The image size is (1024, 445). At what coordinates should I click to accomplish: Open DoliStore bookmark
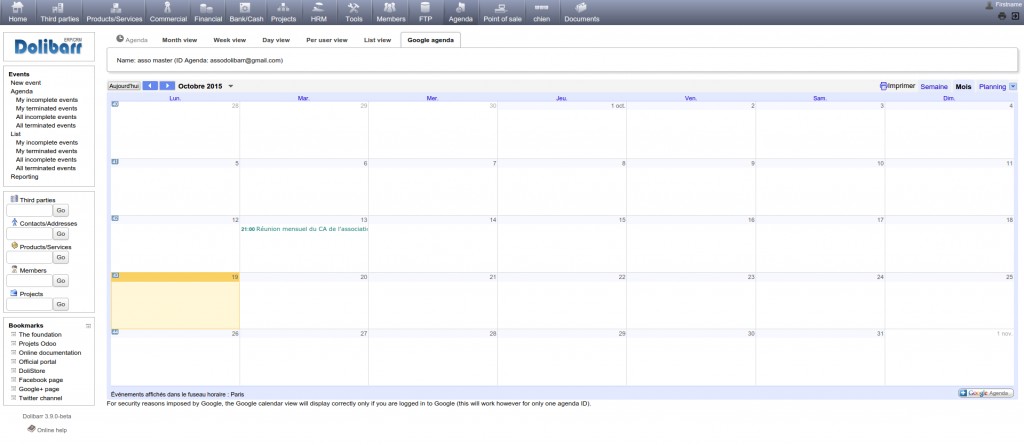click(32, 371)
